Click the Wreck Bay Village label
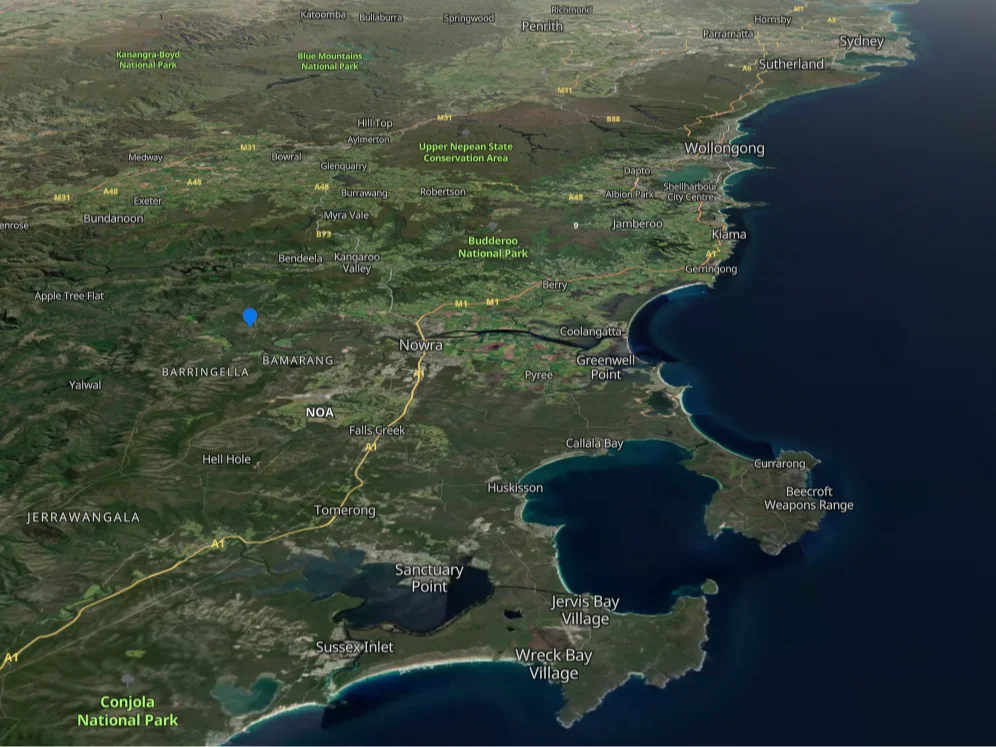The height and width of the screenshot is (747, 996). (x=553, y=664)
